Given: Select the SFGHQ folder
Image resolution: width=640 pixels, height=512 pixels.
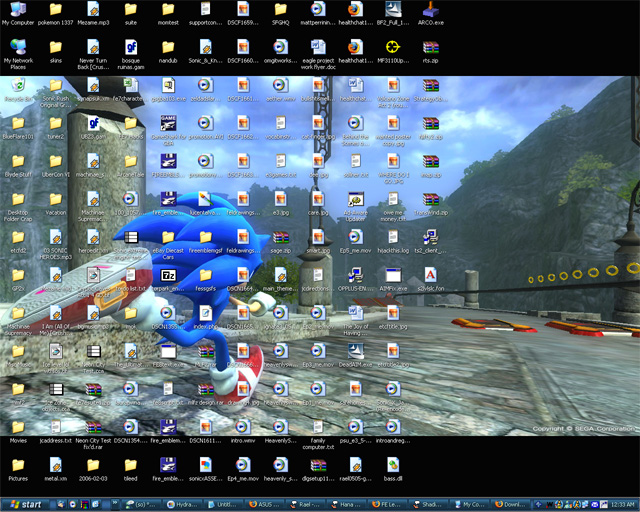Looking at the screenshot, I should pos(280,13).
